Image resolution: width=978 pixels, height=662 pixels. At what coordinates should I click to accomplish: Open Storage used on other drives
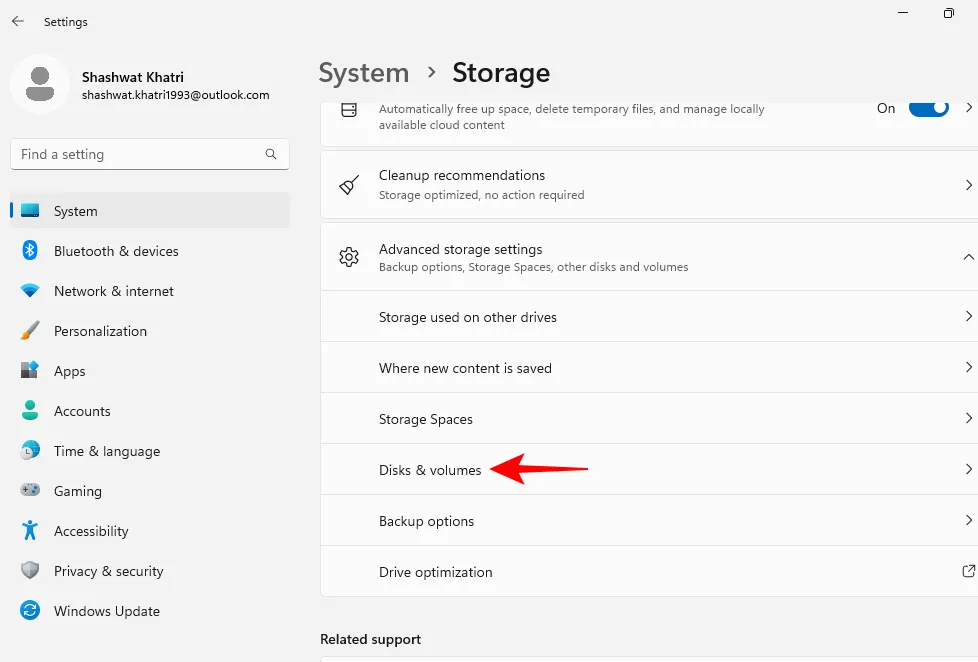coord(649,316)
